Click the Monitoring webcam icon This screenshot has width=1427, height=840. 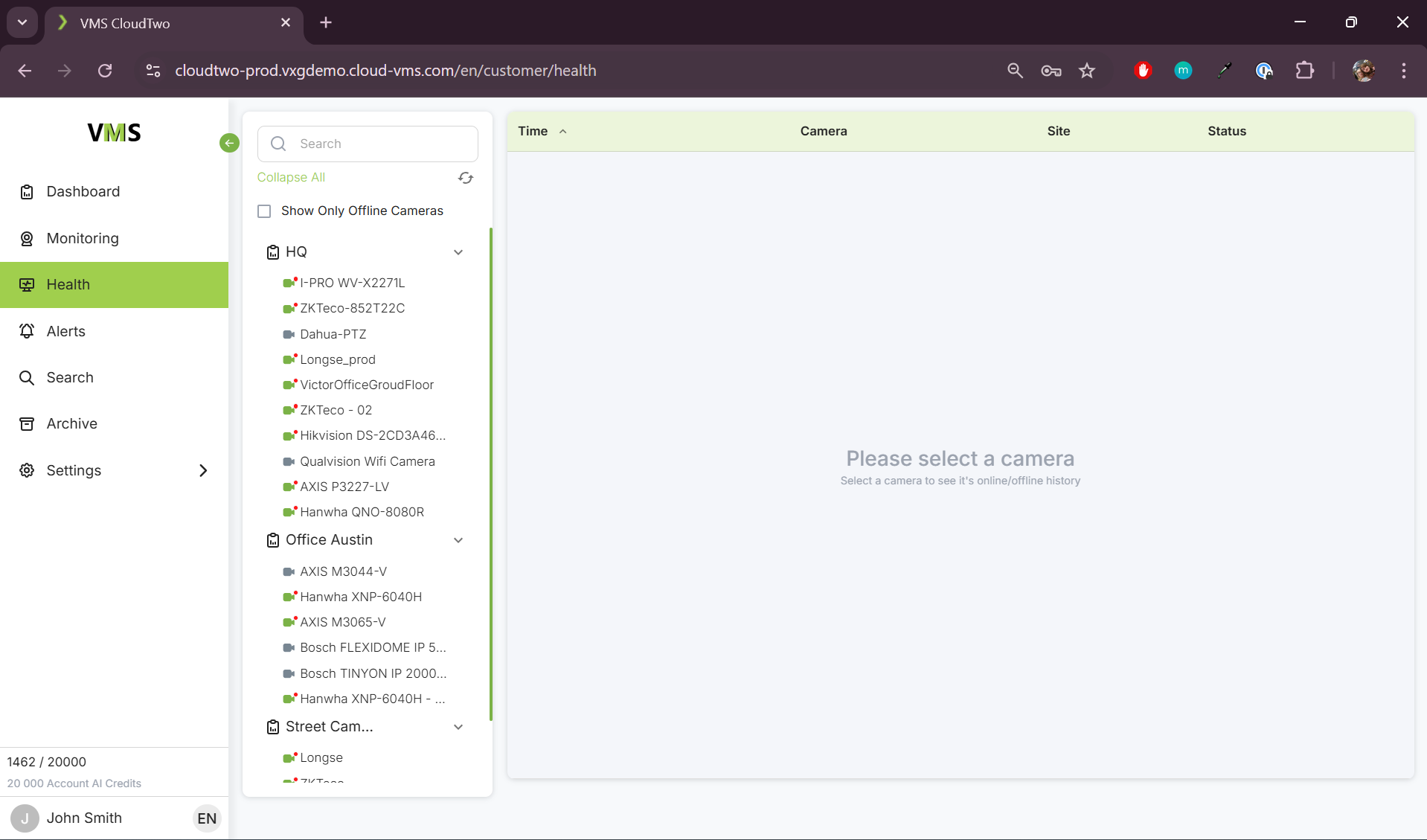coord(27,239)
